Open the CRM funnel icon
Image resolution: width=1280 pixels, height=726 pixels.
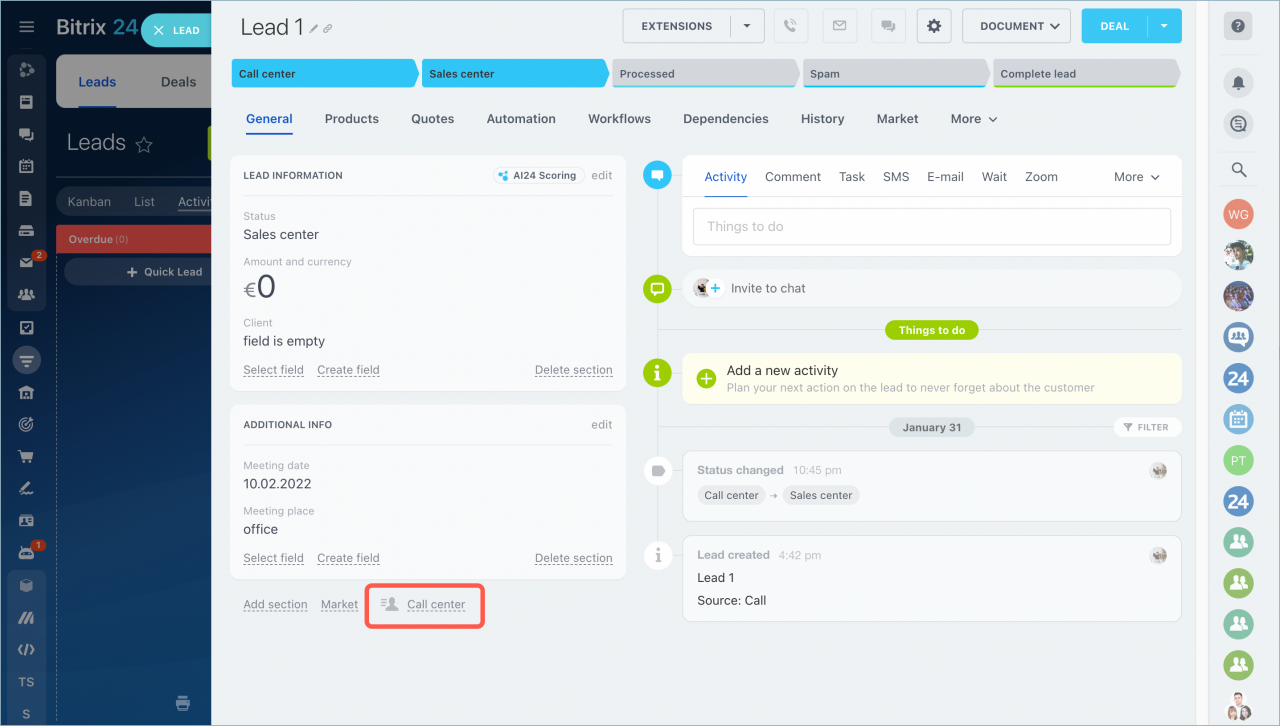click(27, 359)
